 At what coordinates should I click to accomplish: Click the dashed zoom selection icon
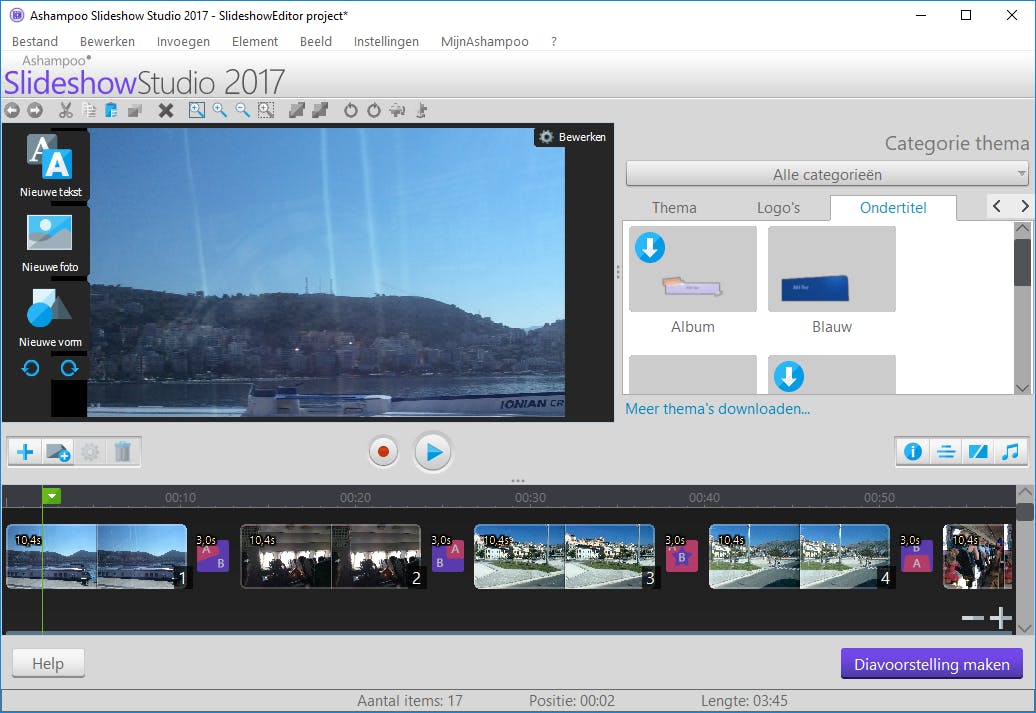tap(266, 110)
